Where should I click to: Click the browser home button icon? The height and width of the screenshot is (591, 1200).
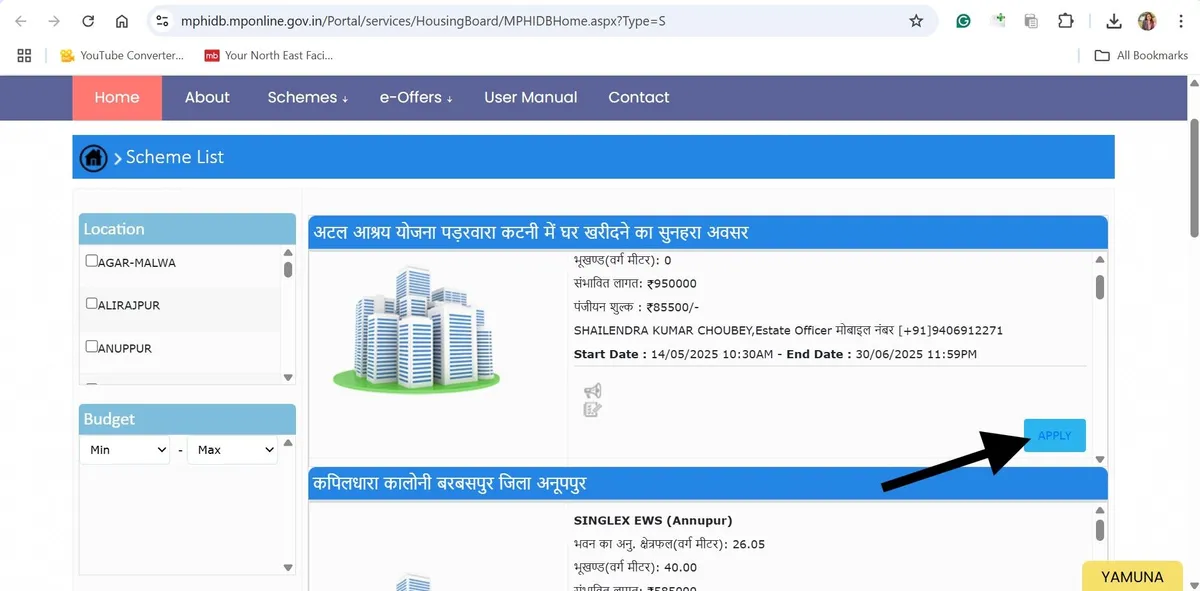tap(122, 21)
